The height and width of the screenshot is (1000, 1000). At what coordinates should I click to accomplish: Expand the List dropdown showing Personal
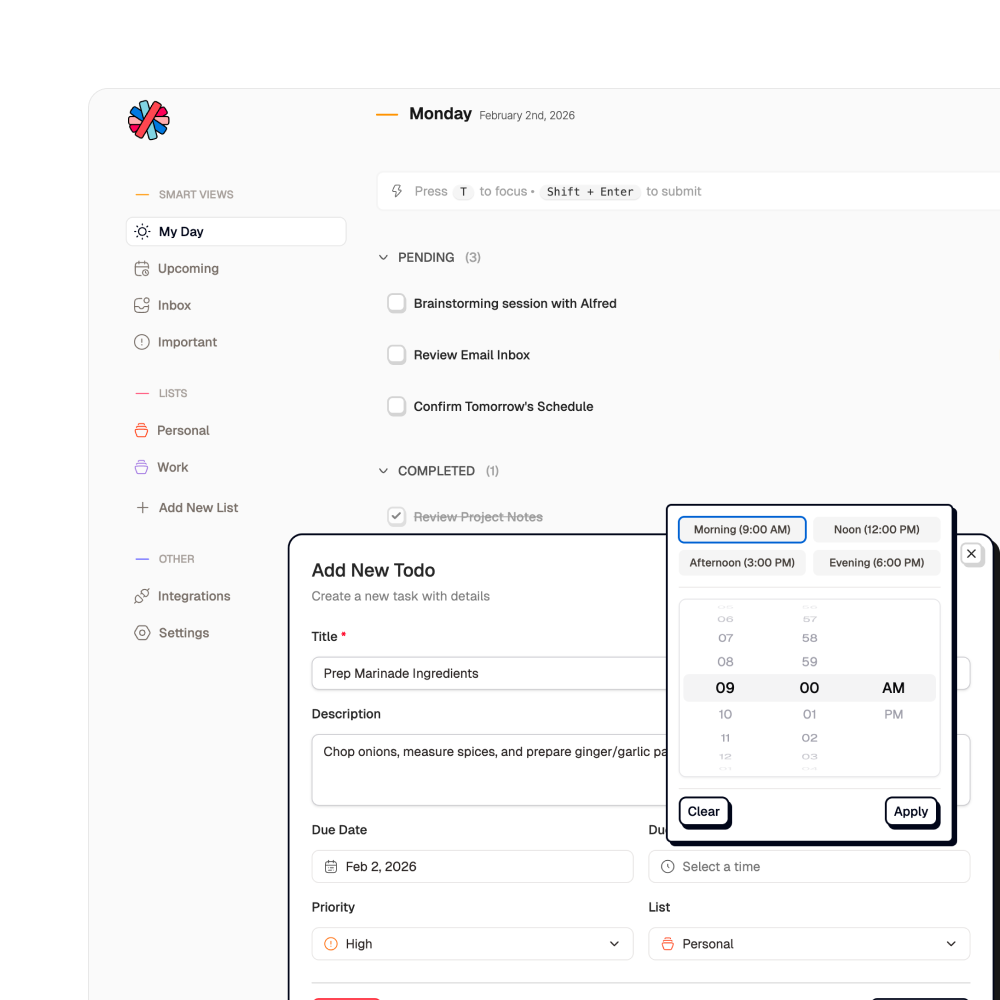pyautogui.click(x=808, y=944)
